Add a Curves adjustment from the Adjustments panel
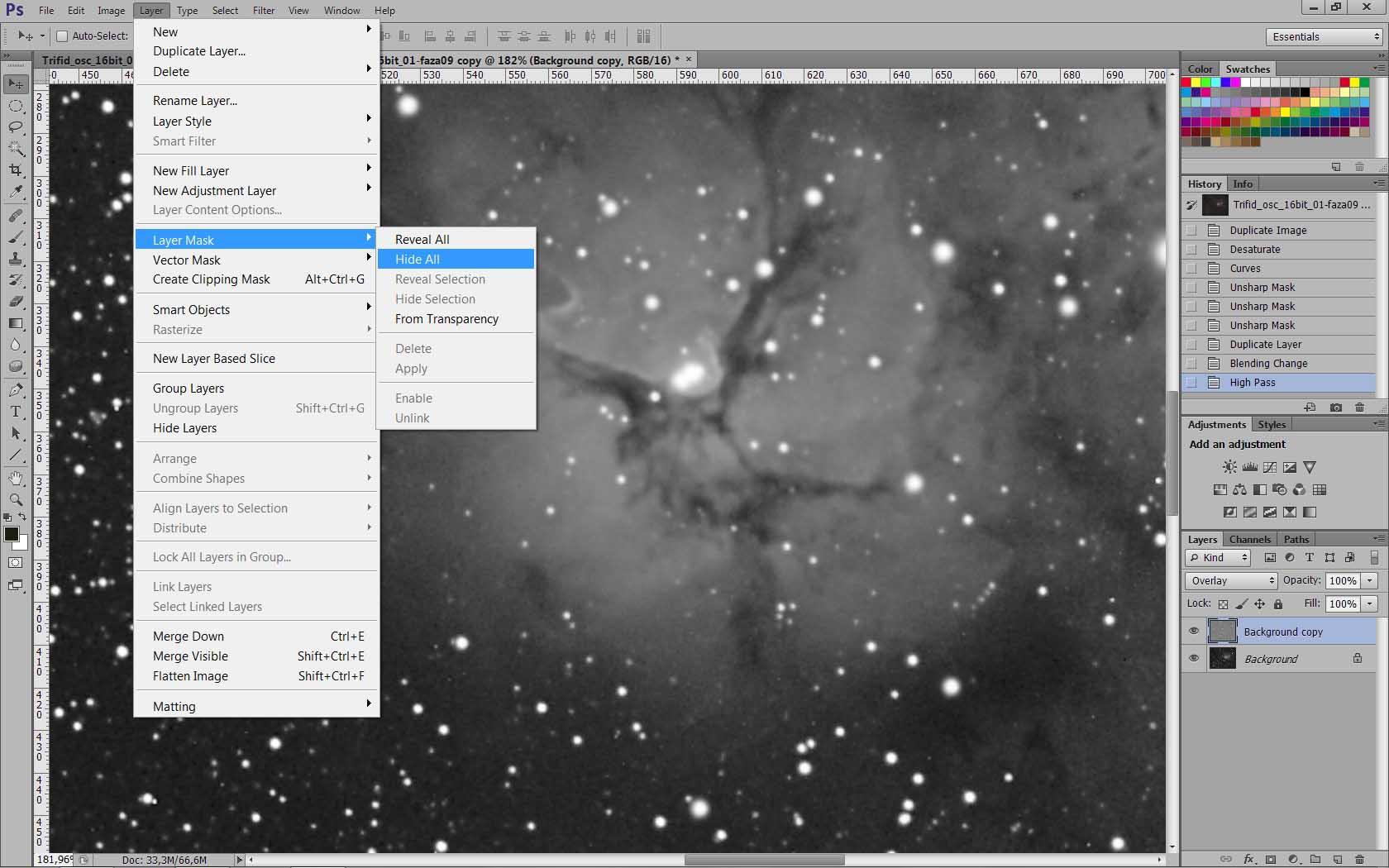 (1270, 468)
